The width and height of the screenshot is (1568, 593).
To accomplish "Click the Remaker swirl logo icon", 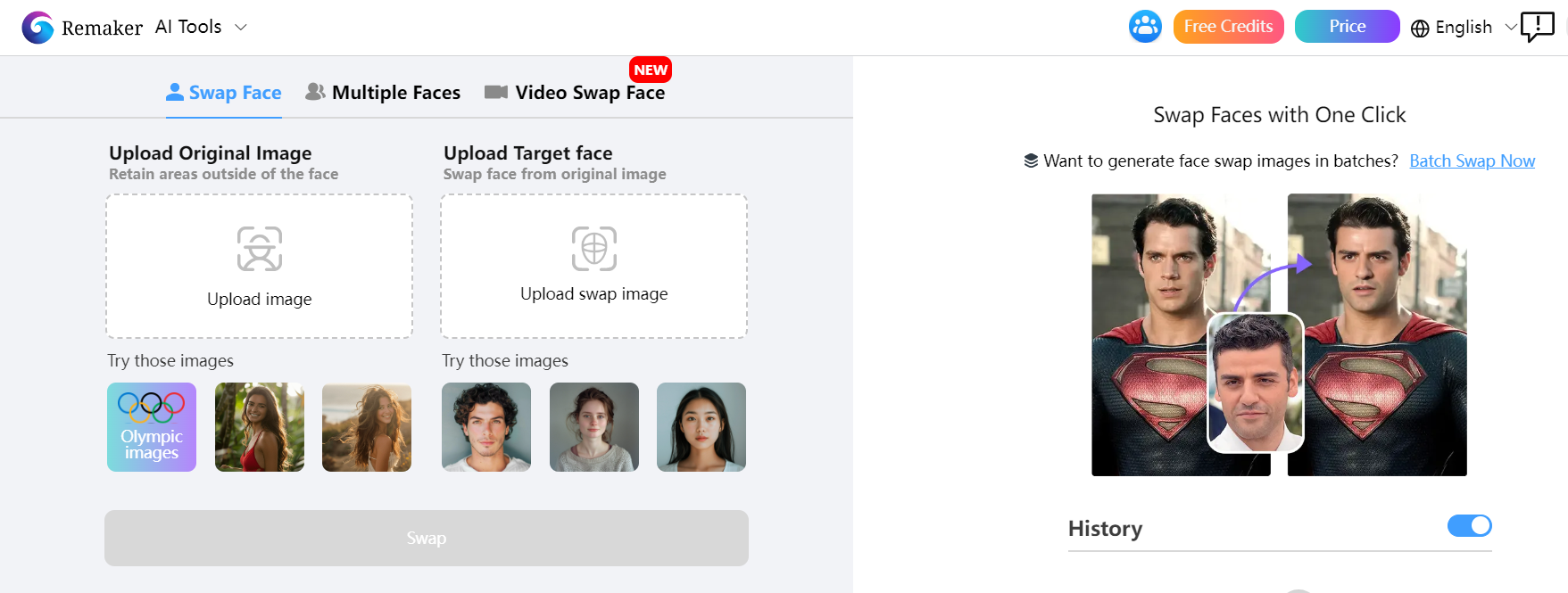I will click(x=37, y=28).
